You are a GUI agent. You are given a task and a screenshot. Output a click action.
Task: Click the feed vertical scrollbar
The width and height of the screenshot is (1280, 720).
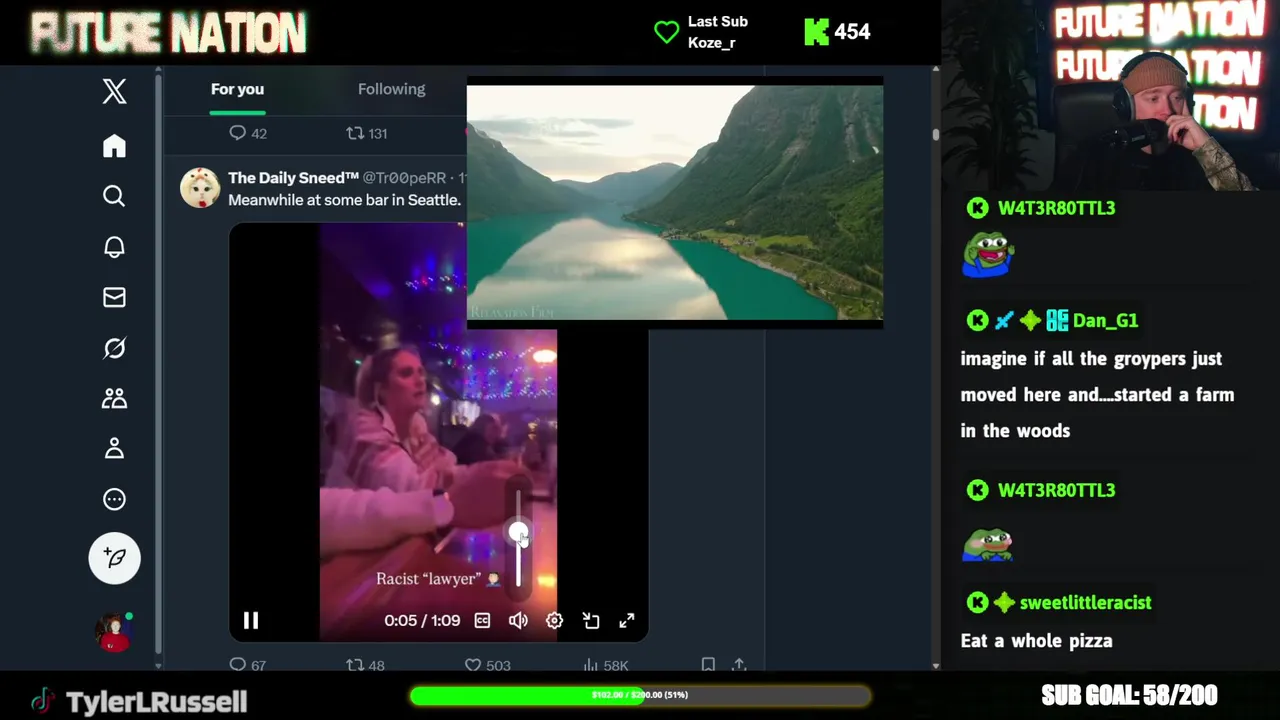coord(936,134)
